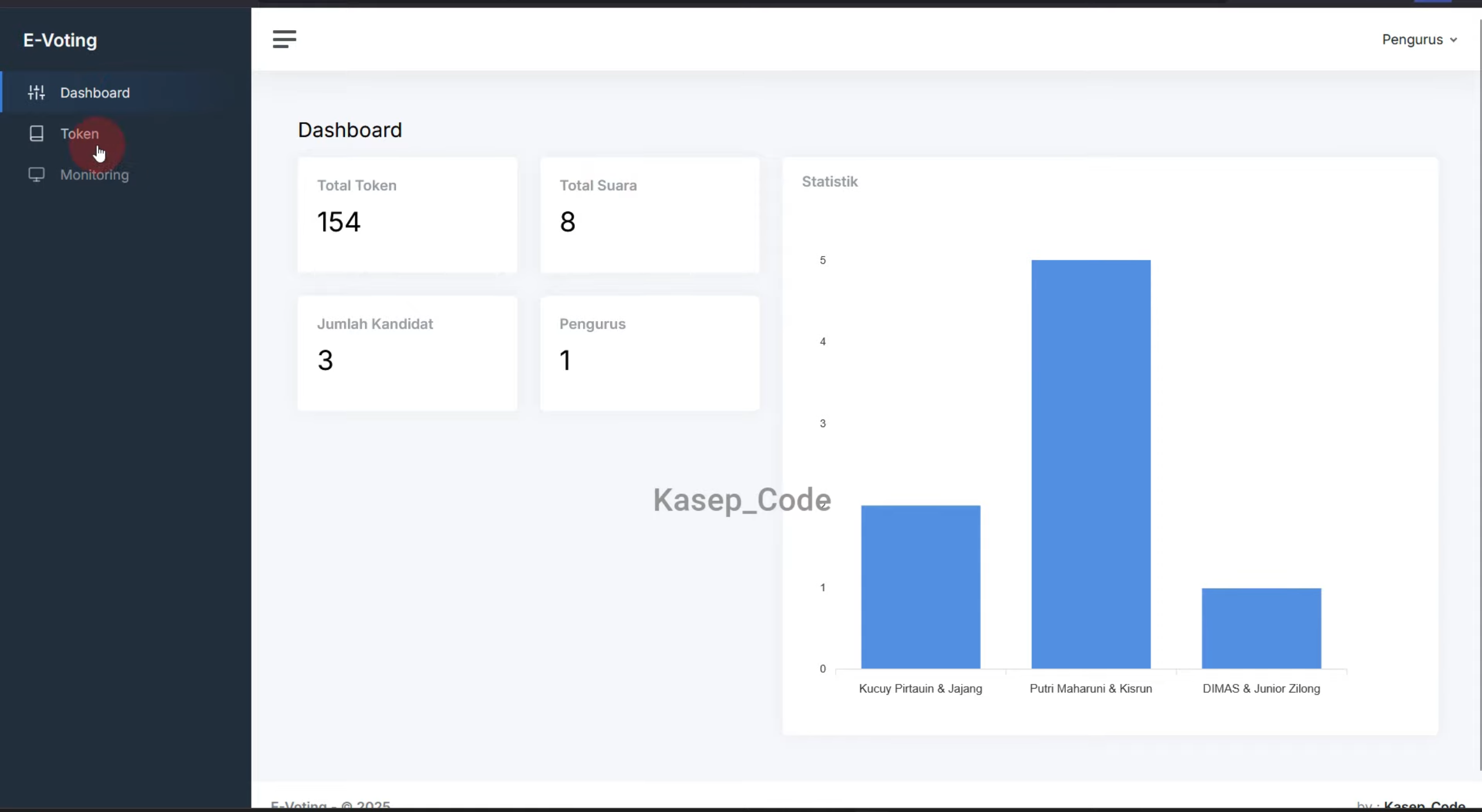Click the Statistik chart heading
Viewport: 1482px width, 812px height.
coord(829,181)
